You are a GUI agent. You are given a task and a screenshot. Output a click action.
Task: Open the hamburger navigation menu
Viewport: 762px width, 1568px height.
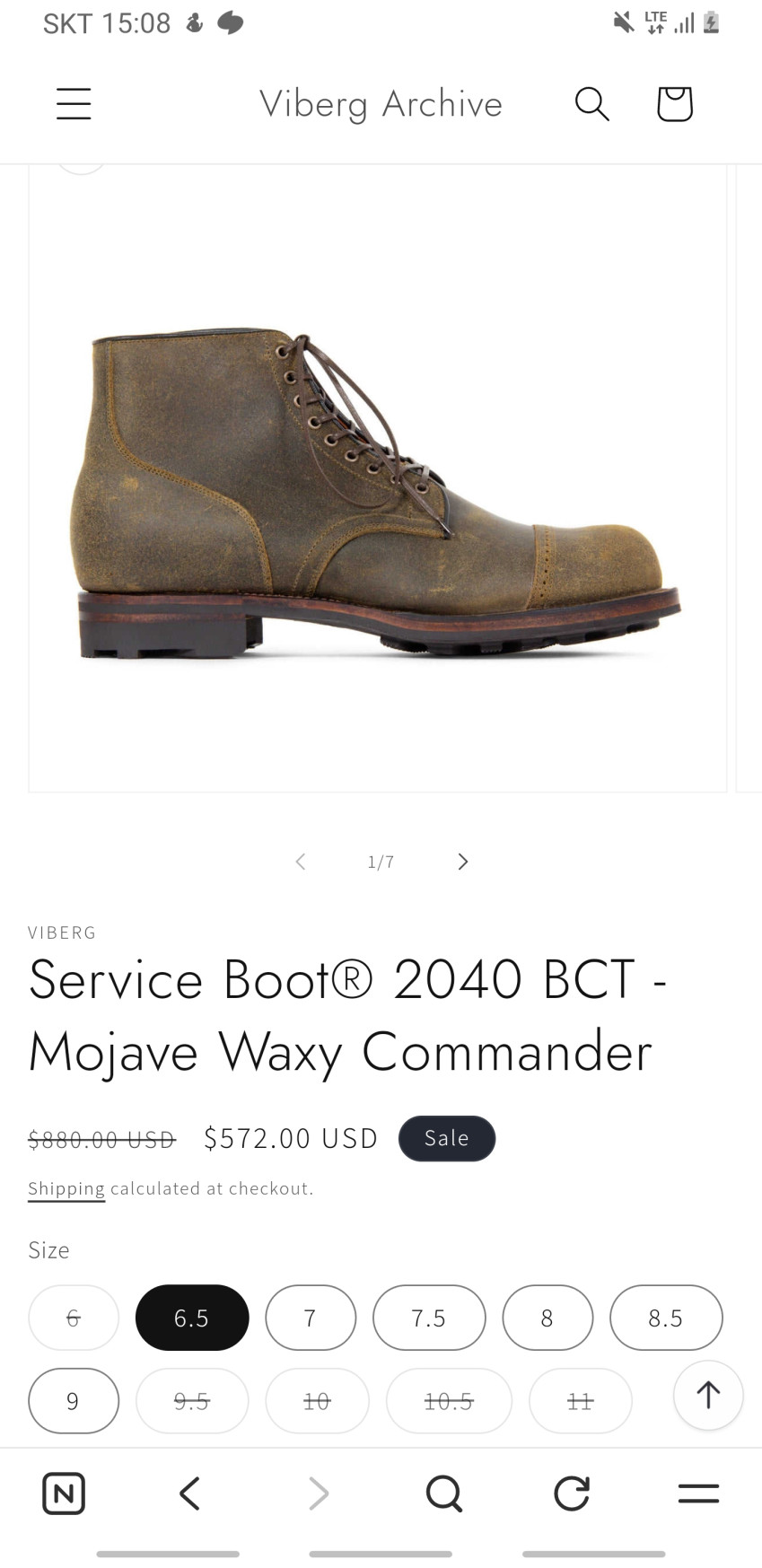(x=74, y=103)
